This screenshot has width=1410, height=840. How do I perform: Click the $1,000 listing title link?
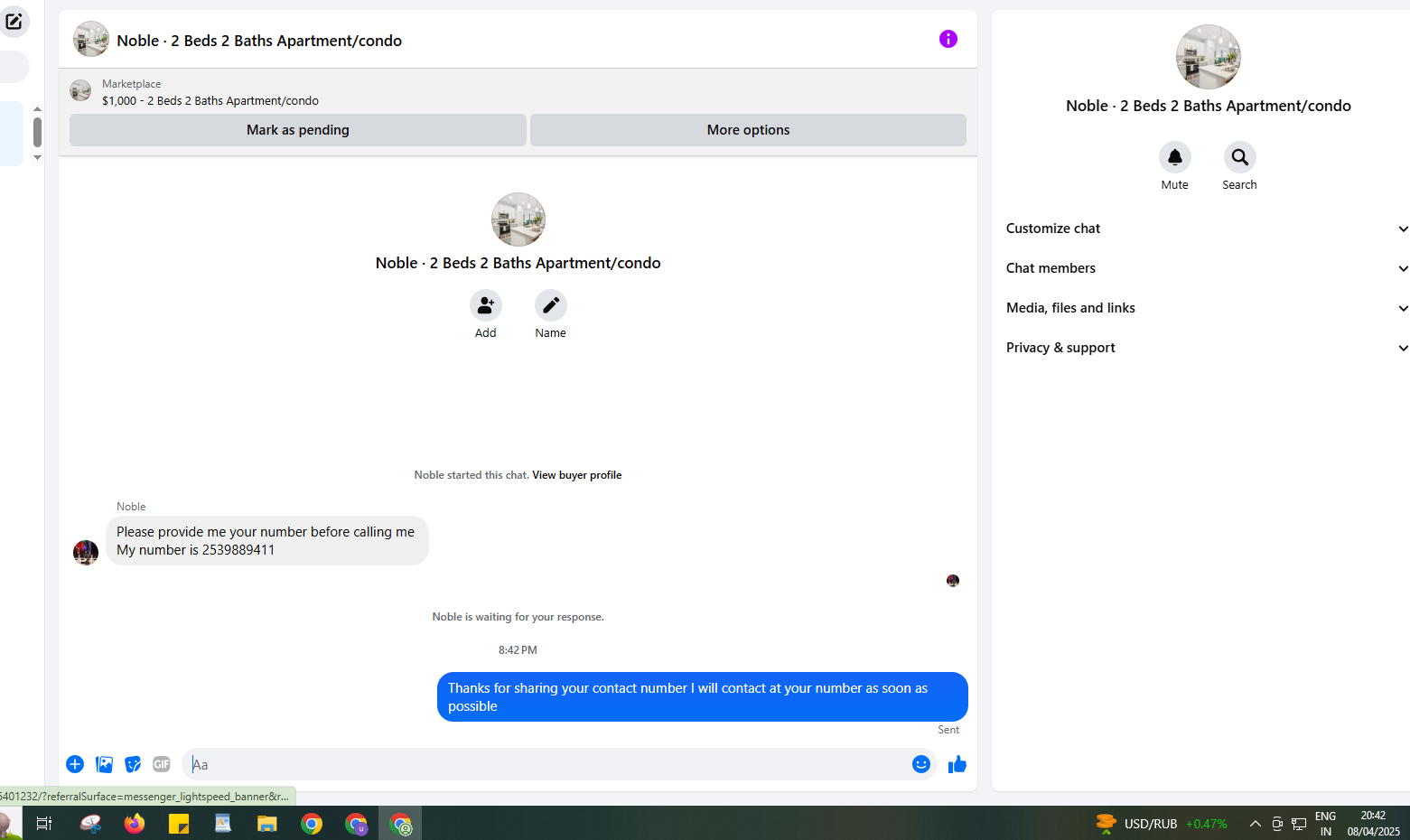click(x=210, y=101)
